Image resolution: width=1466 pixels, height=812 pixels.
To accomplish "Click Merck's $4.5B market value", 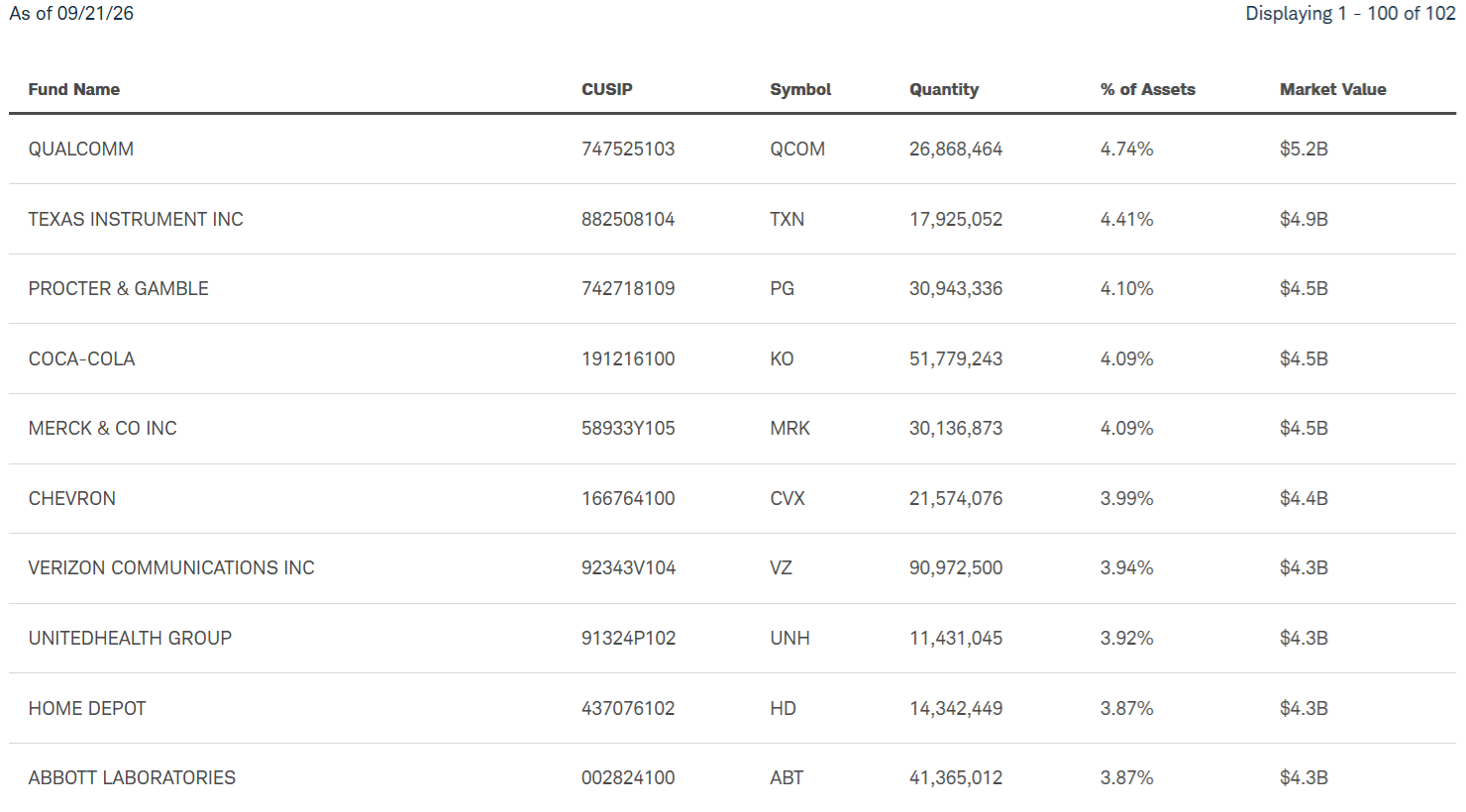I will [x=1304, y=428].
